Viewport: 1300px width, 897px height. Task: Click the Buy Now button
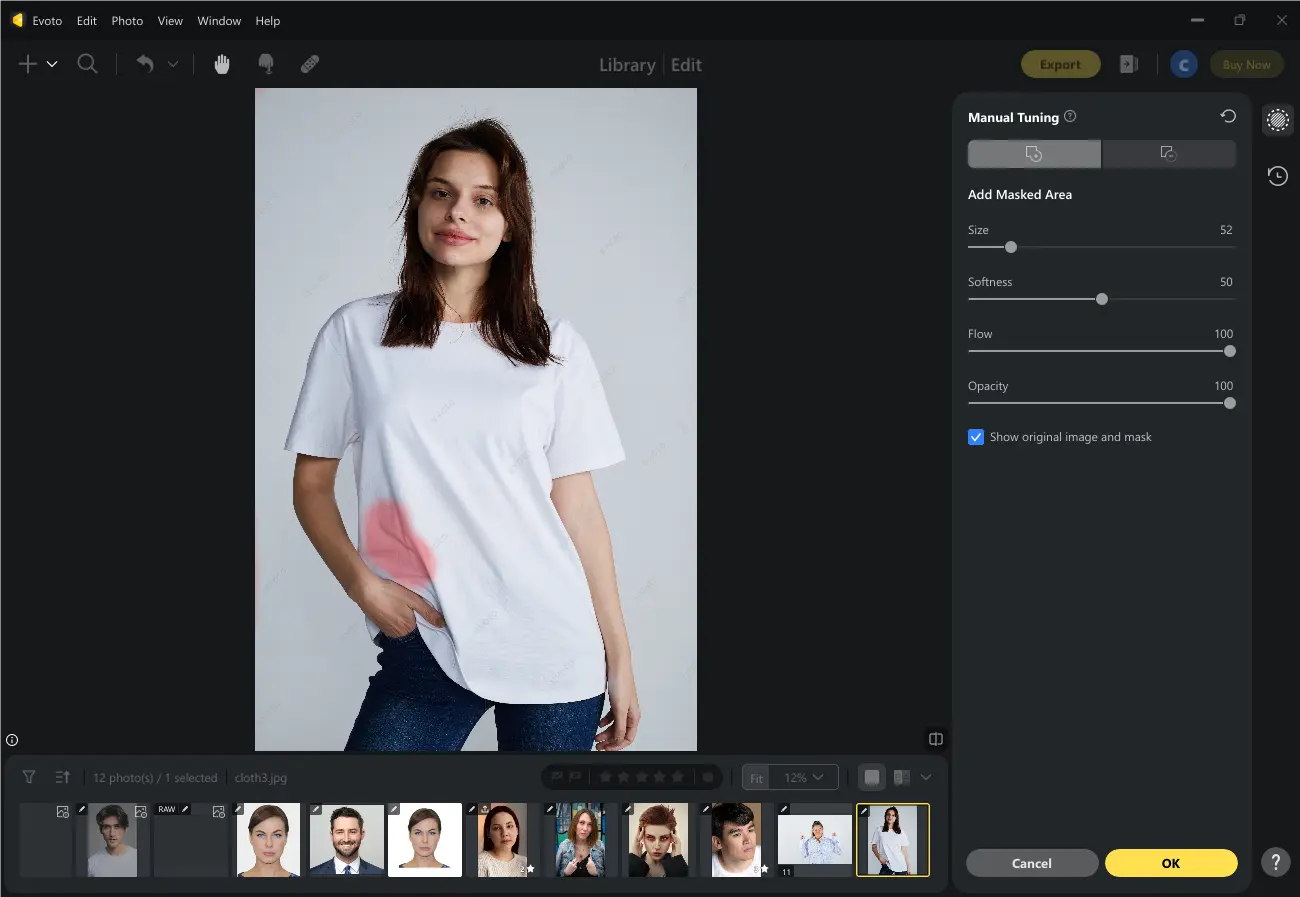click(x=1246, y=64)
